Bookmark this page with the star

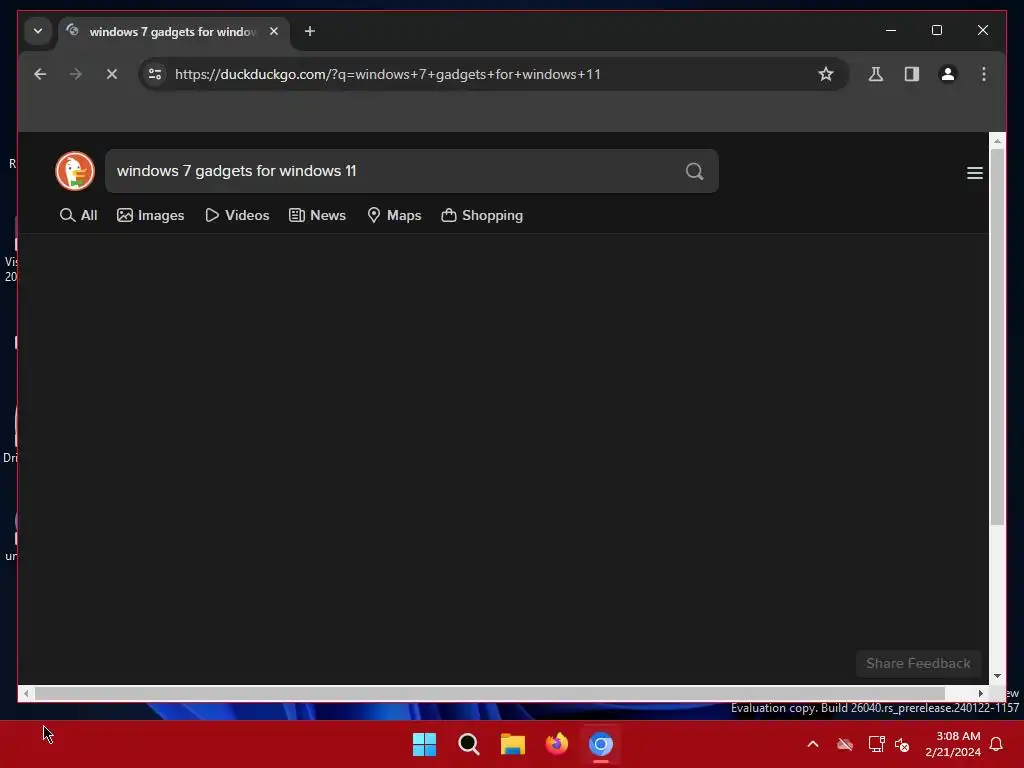tap(825, 74)
